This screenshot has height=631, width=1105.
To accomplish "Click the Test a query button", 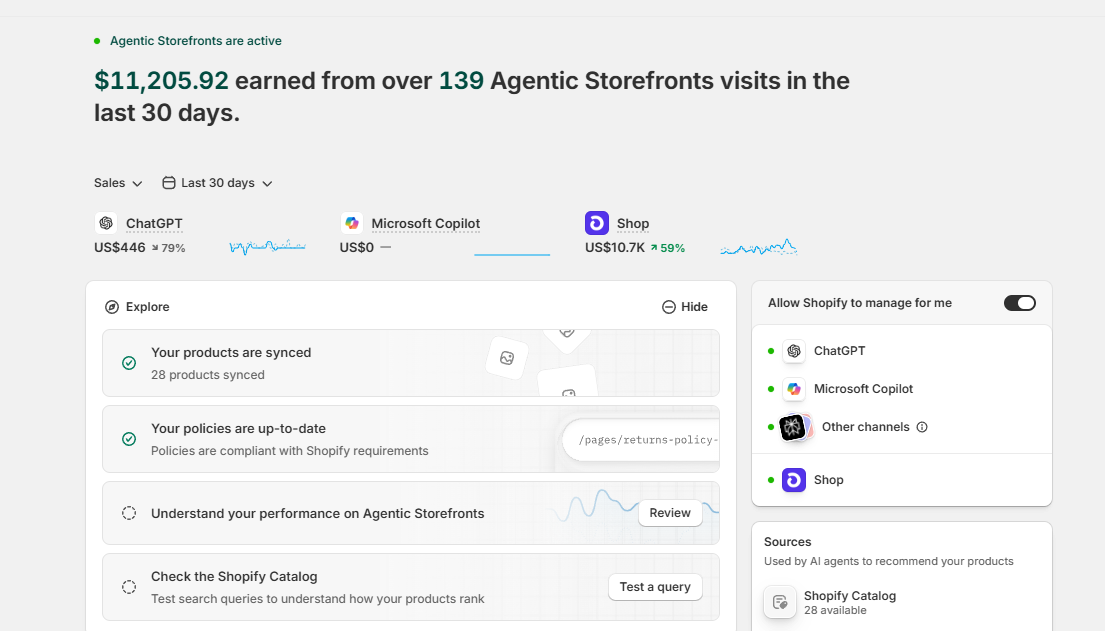I will [655, 587].
